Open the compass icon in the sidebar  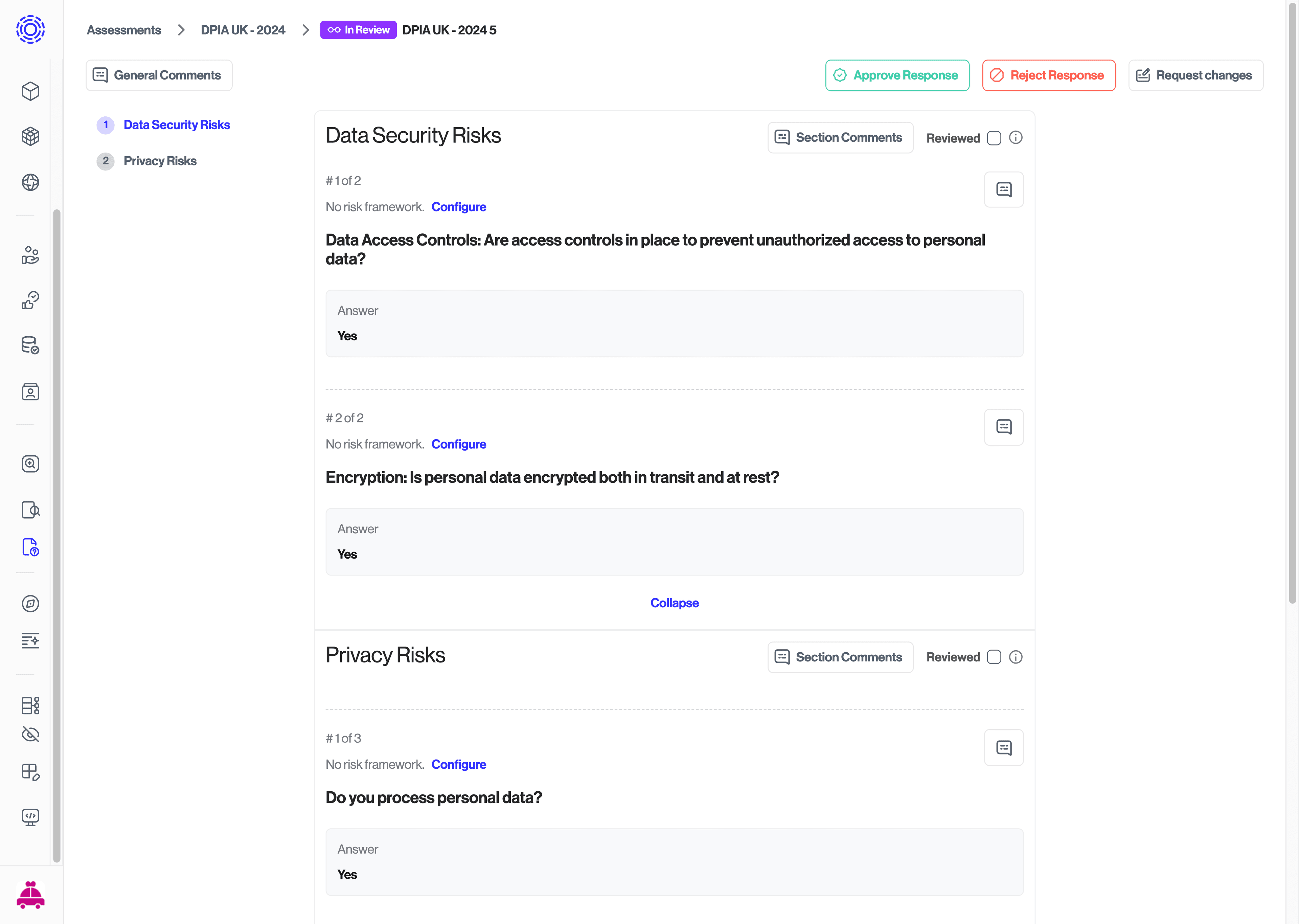click(x=30, y=604)
